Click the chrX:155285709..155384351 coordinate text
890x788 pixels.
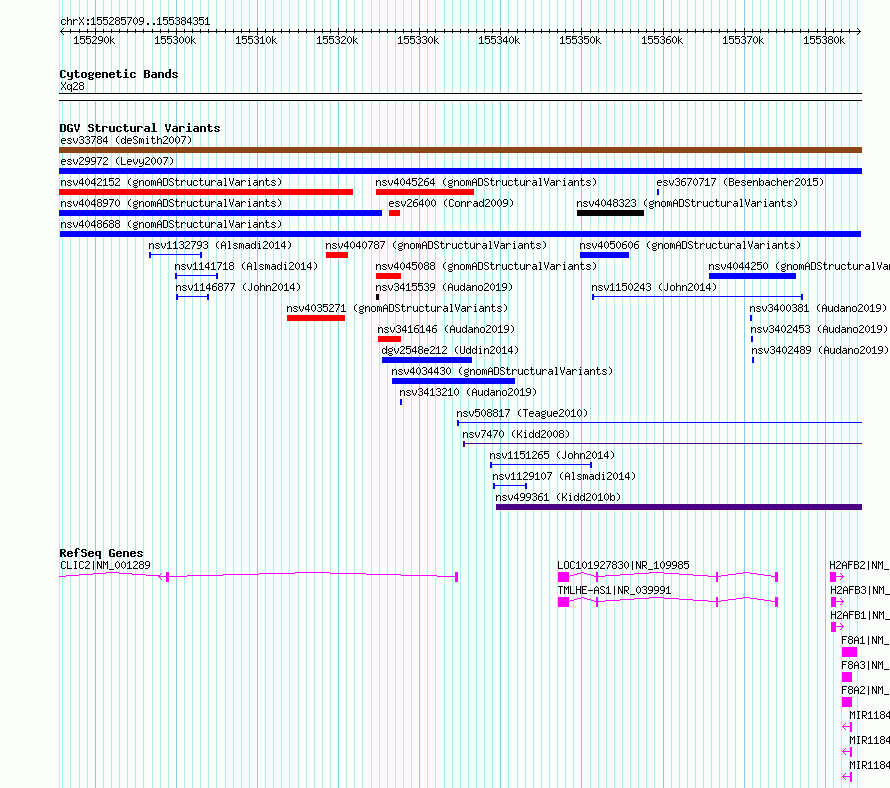point(135,22)
